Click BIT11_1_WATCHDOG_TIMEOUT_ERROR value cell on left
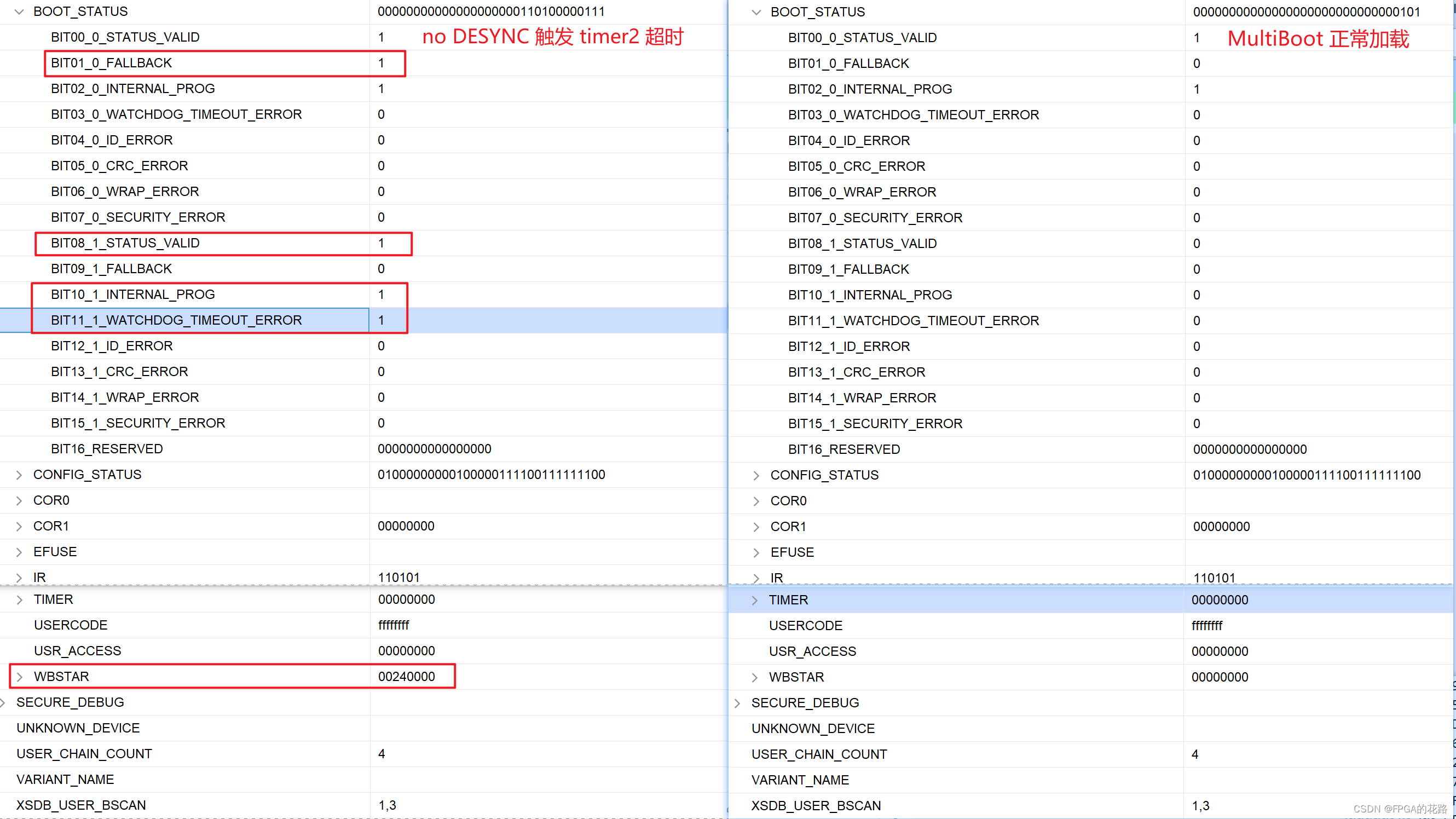 tap(382, 320)
